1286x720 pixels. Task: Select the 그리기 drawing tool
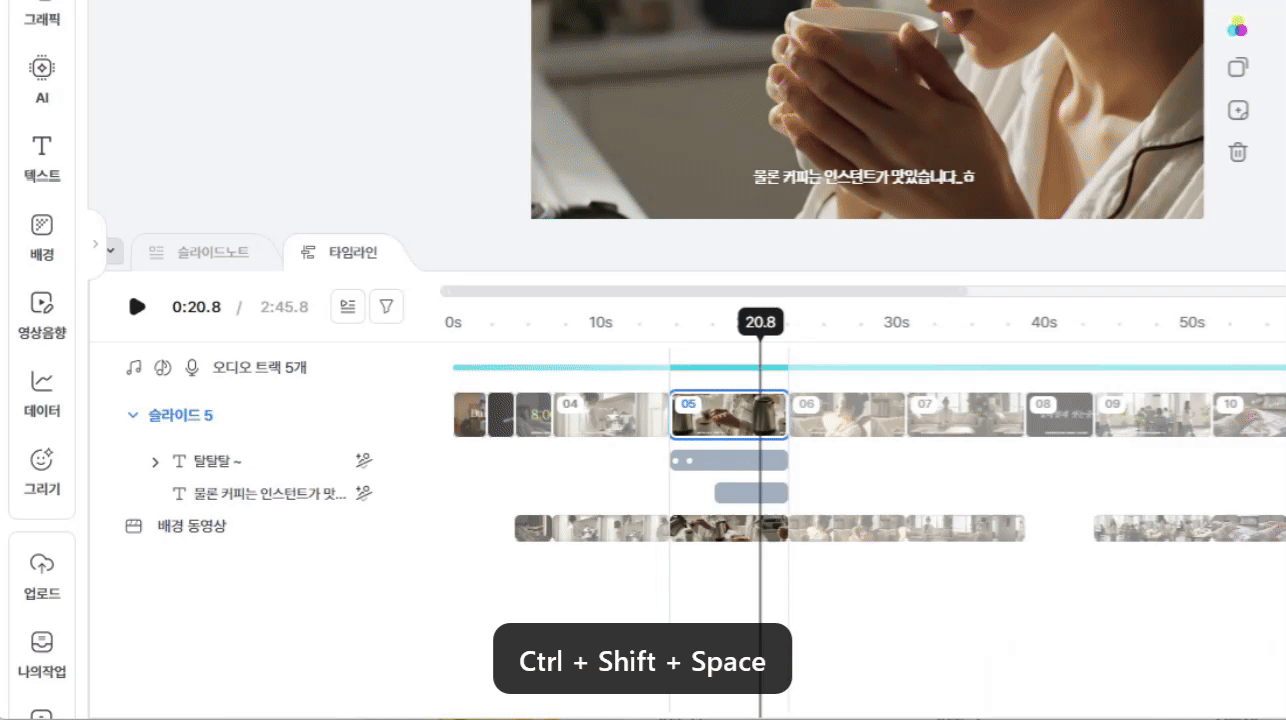pyautogui.click(x=41, y=471)
